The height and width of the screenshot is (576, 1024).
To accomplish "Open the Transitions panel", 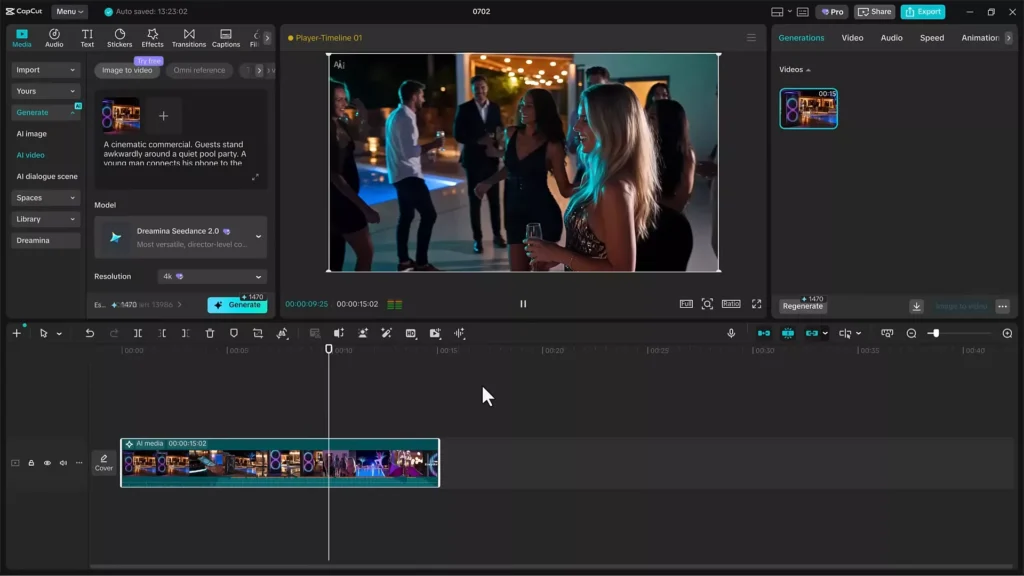I will point(189,38).
